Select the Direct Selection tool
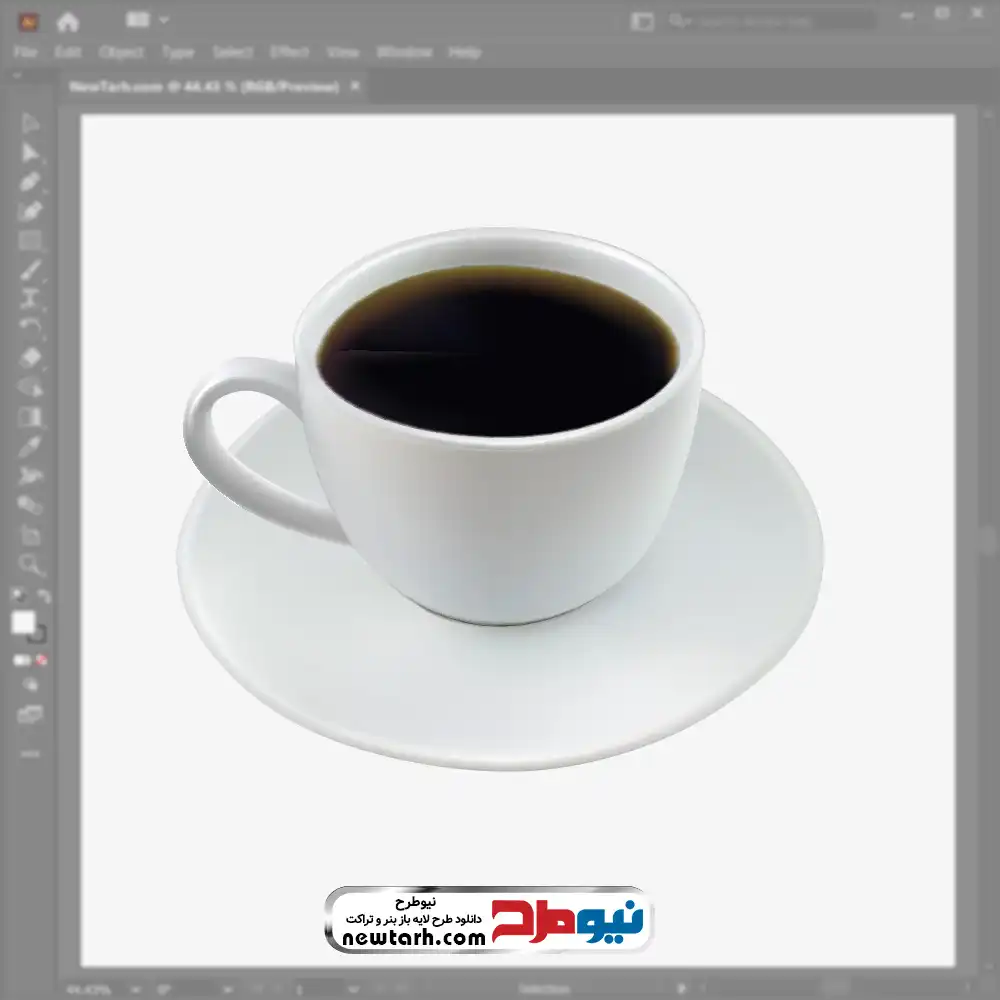The height and width of the screenshot is (1000, 1000). point(30,153)
